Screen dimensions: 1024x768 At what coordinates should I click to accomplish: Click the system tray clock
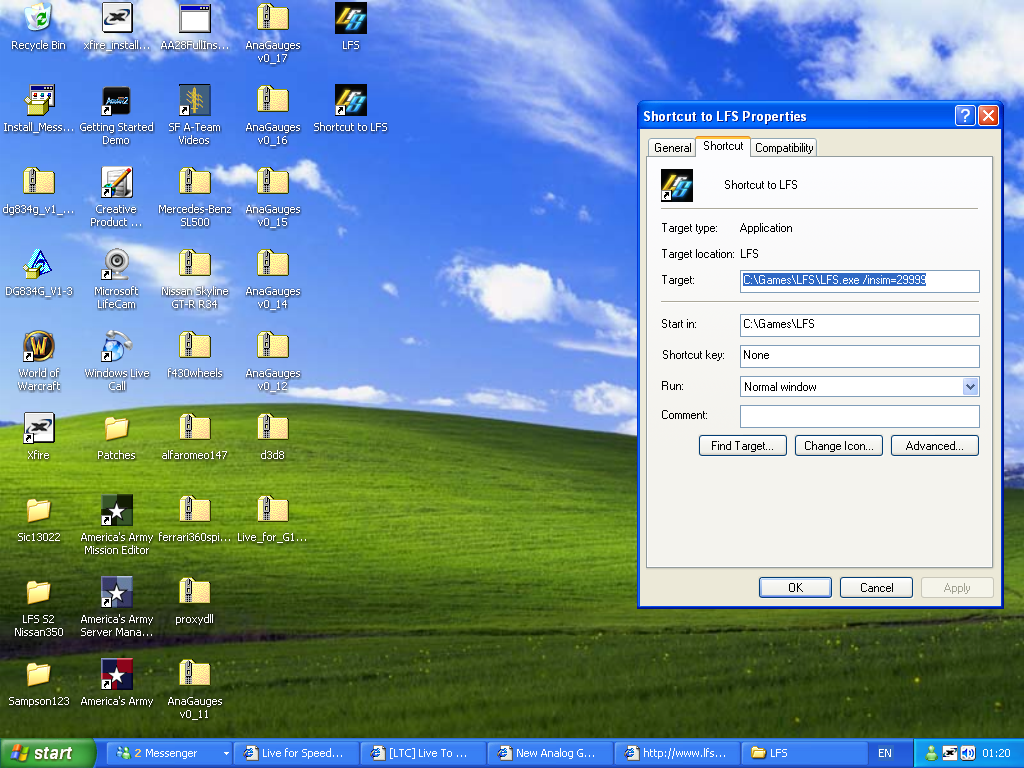(x=997, y=753)
